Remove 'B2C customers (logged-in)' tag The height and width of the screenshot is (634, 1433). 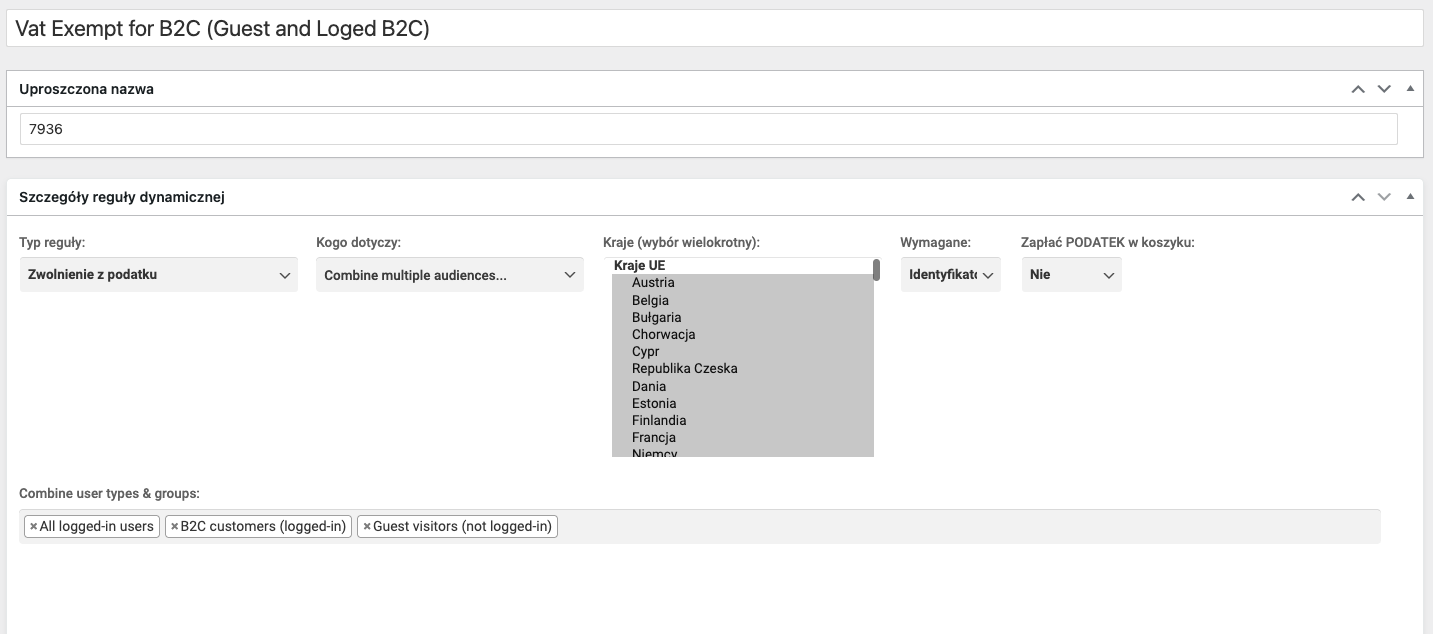(174, 527)
